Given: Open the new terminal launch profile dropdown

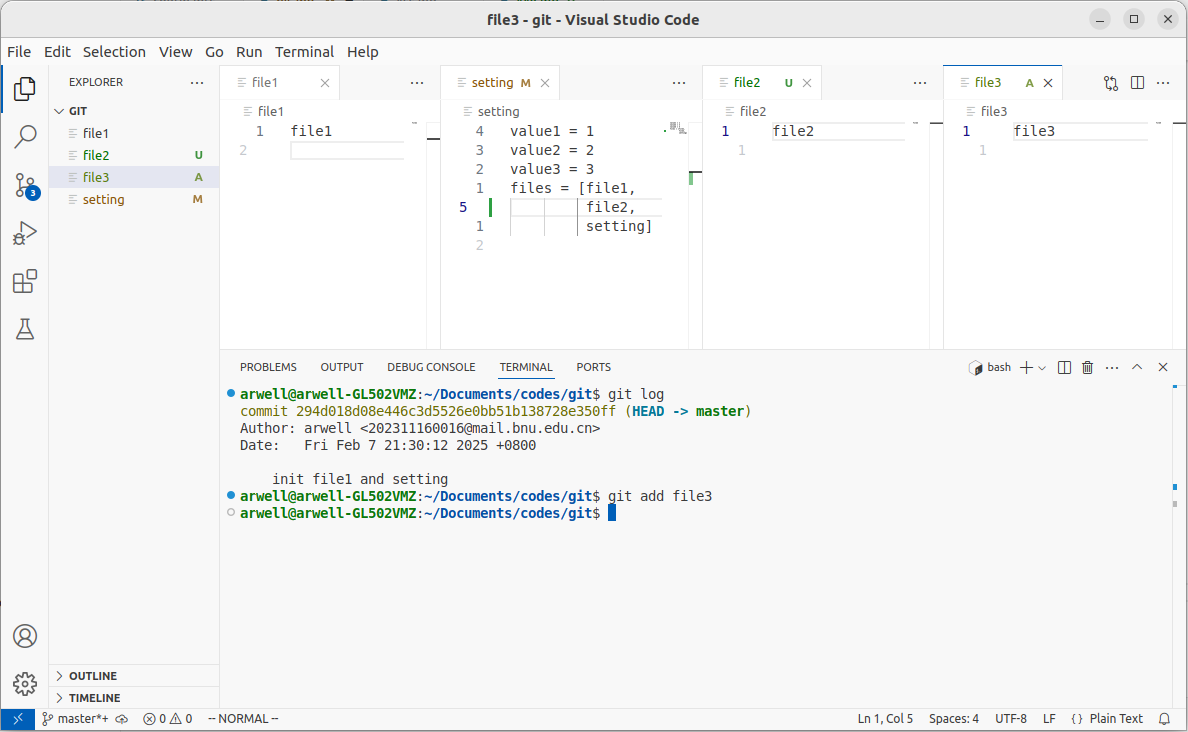Looking at the screenshot, I should tap(1042, 368).
